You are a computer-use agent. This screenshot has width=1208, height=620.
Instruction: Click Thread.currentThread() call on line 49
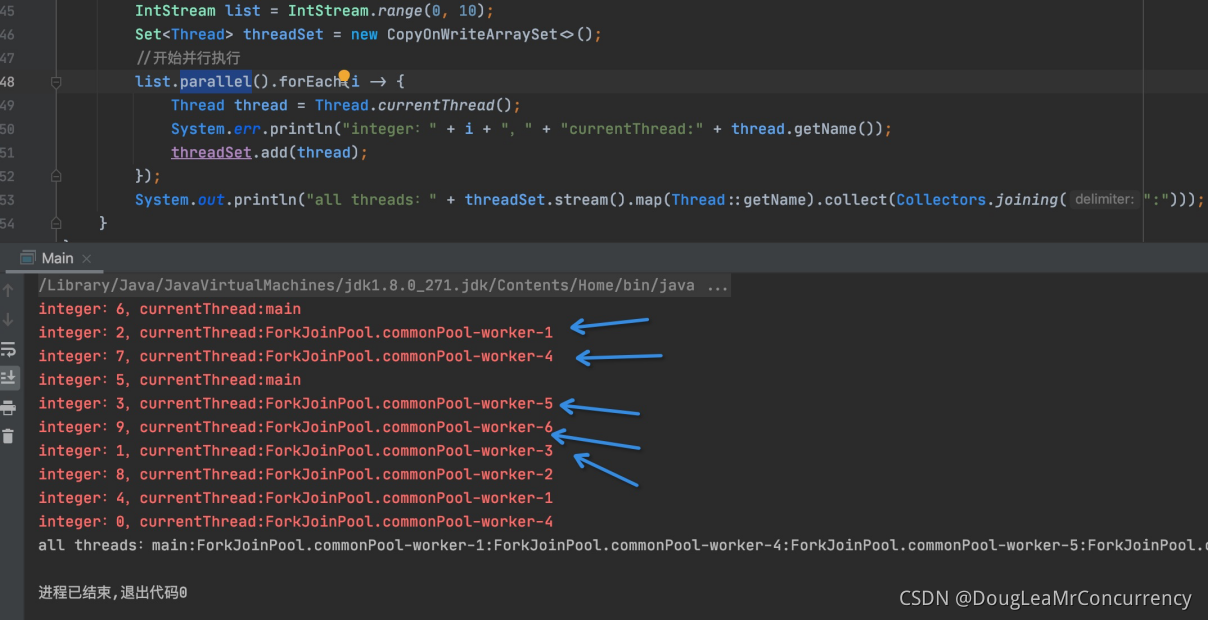417,105
